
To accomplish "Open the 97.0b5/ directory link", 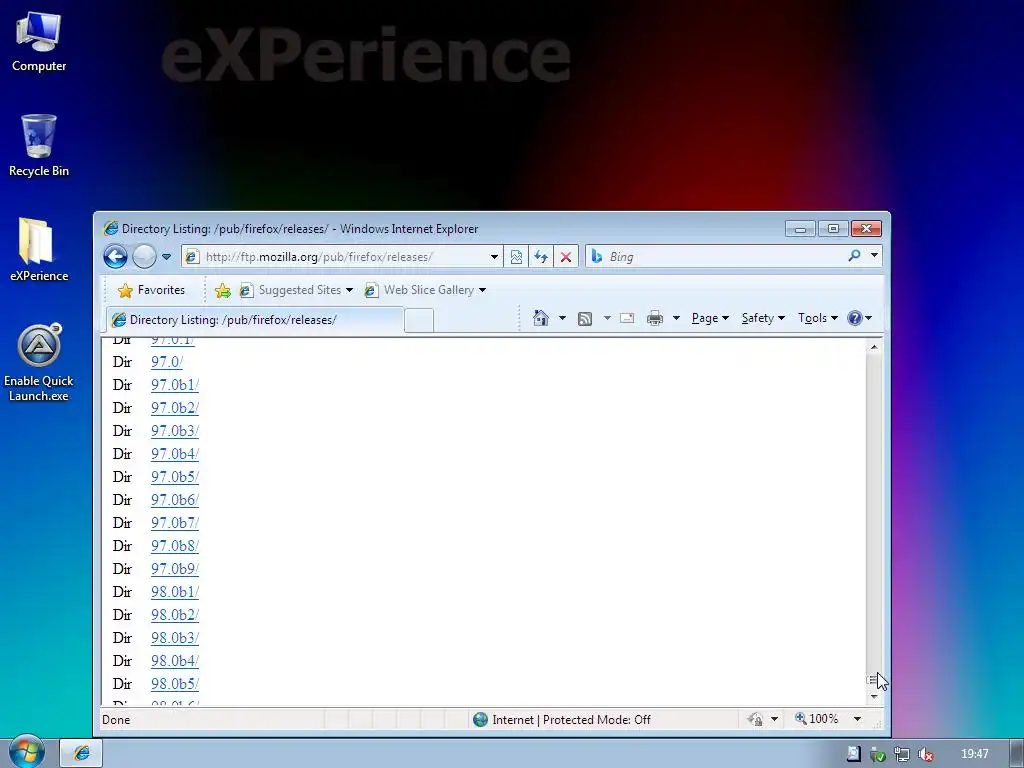I will click(174, 477).
